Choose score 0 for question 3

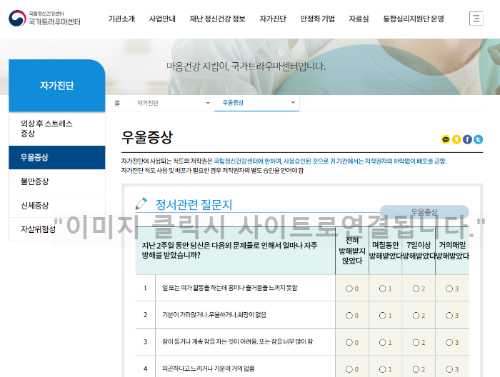(349, 342)
